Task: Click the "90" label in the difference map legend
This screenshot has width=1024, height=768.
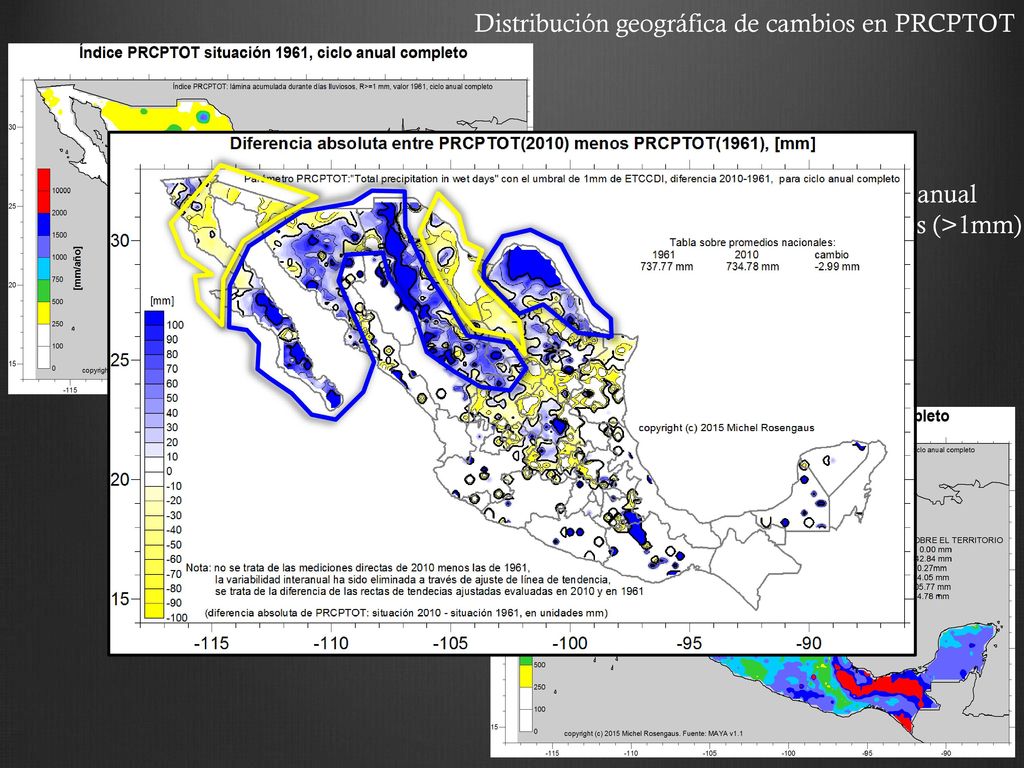Action: [172, 340]
